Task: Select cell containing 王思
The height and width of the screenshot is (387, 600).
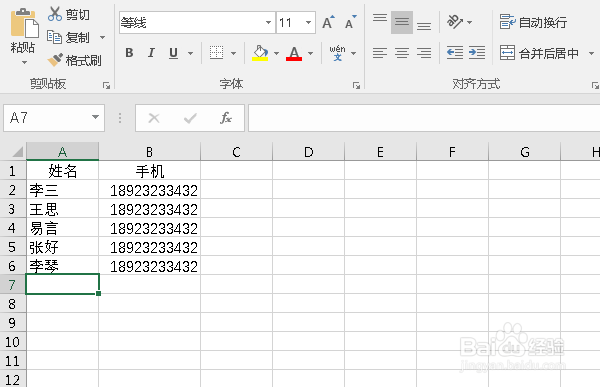Action: pos(63,209)
